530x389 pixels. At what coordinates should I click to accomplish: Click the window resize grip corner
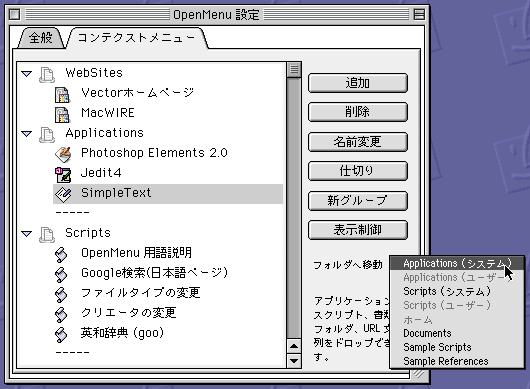(419, 373)
